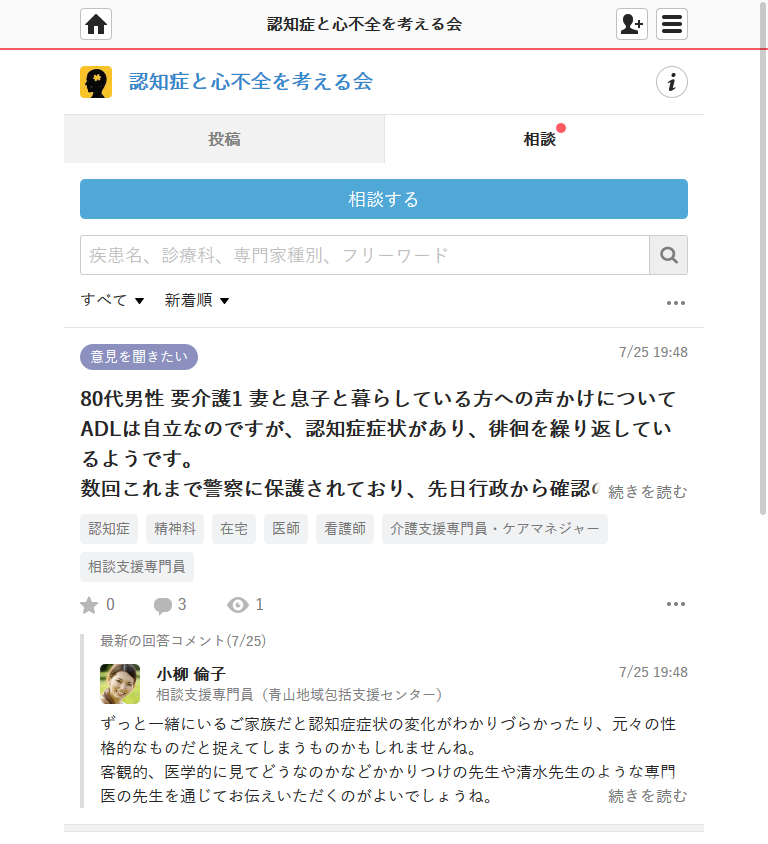
Task: Open post options dots below tags
Action: coord(676,604)
